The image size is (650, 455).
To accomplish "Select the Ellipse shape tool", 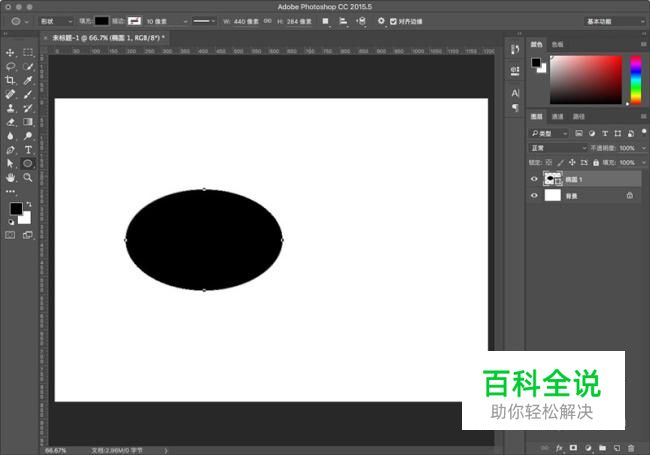I will point(28,163).
